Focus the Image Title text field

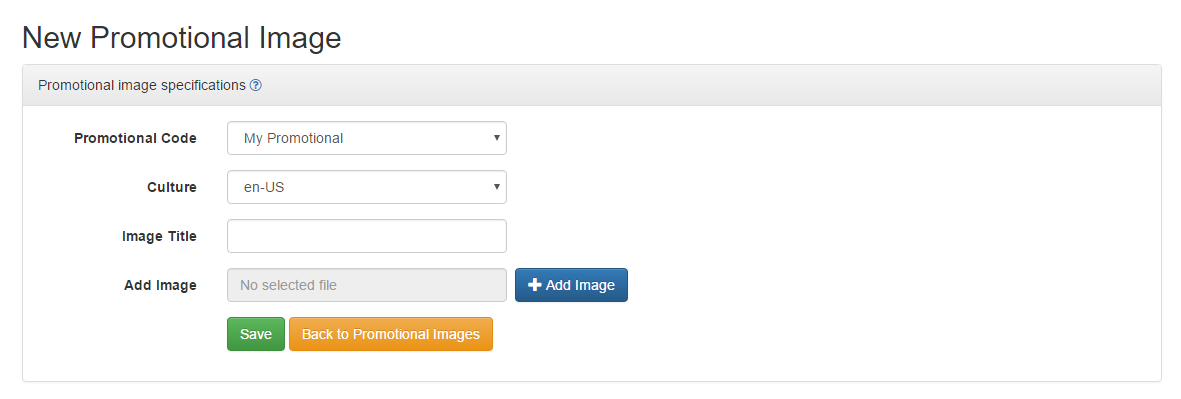coord(367,236)
